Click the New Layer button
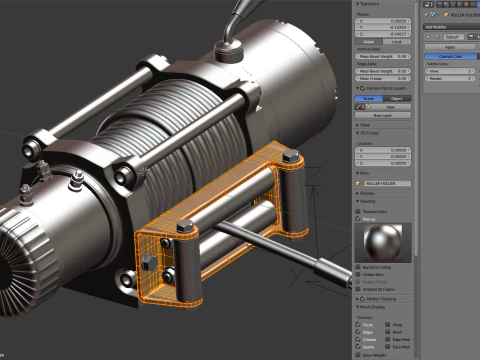The image size is (480, 360). [383, 115]
